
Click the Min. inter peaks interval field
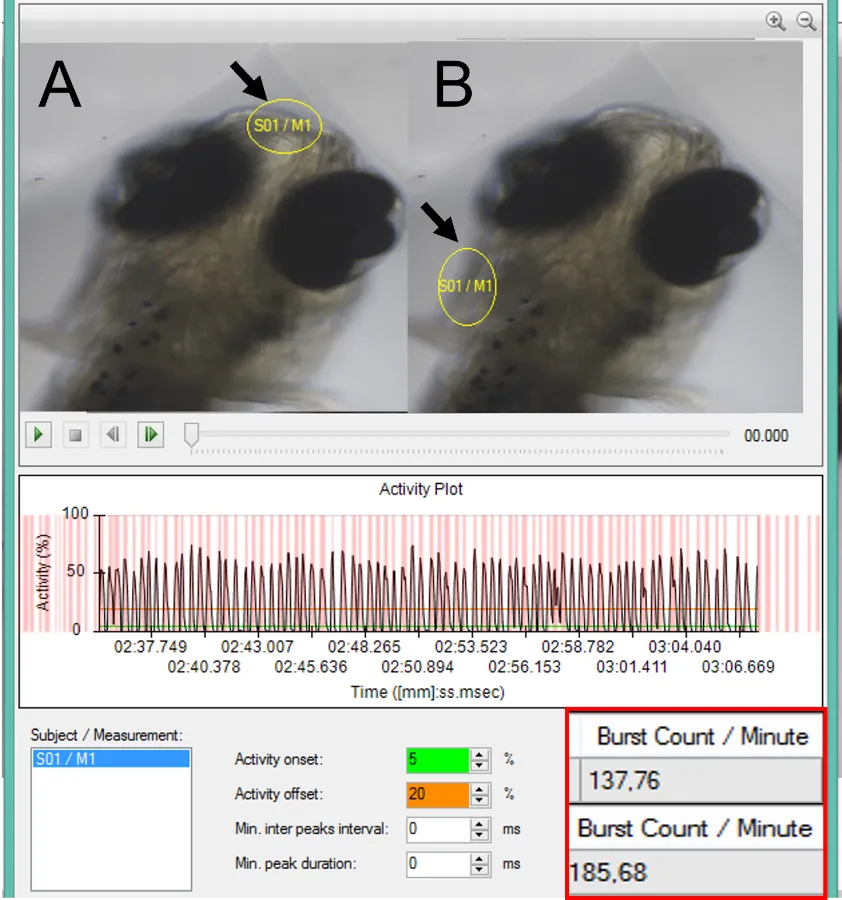pos(437,829)
